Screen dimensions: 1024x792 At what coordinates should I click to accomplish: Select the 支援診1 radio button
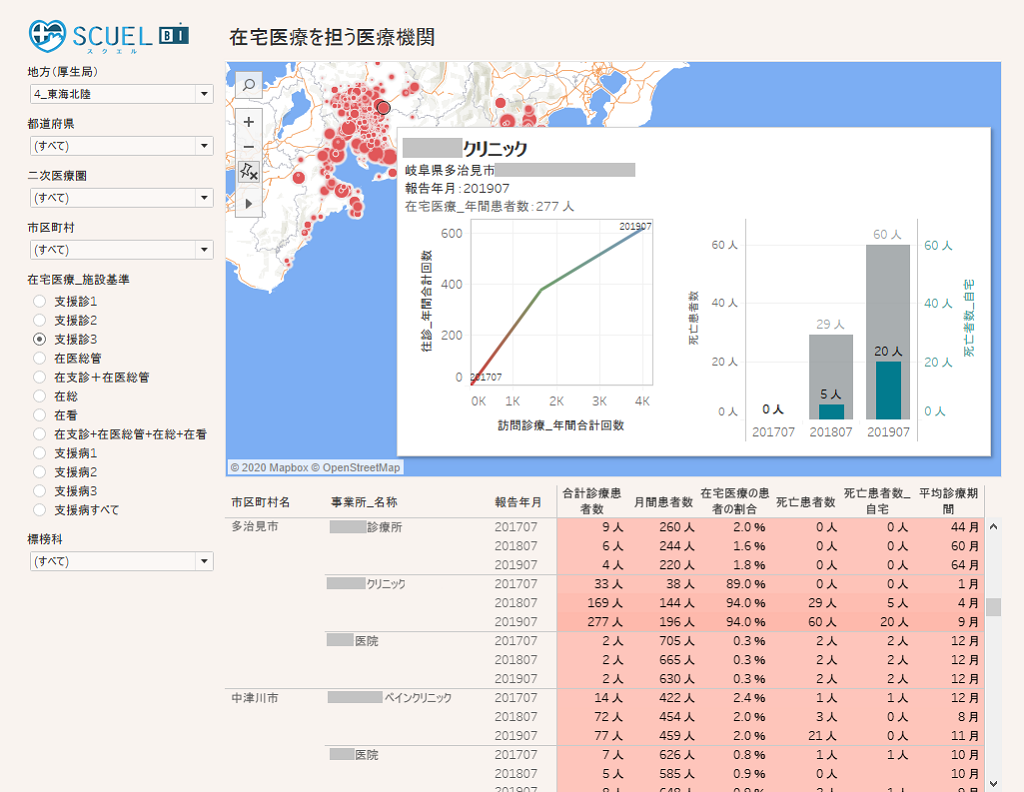(39, 301)
